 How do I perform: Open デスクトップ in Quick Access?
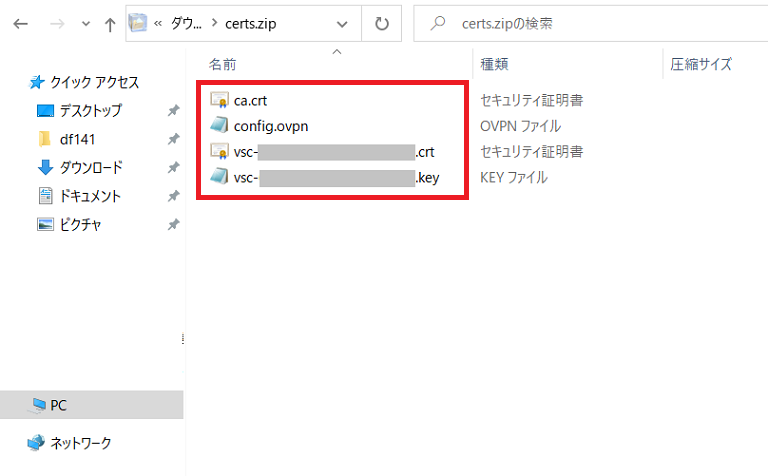click(90, 110)
